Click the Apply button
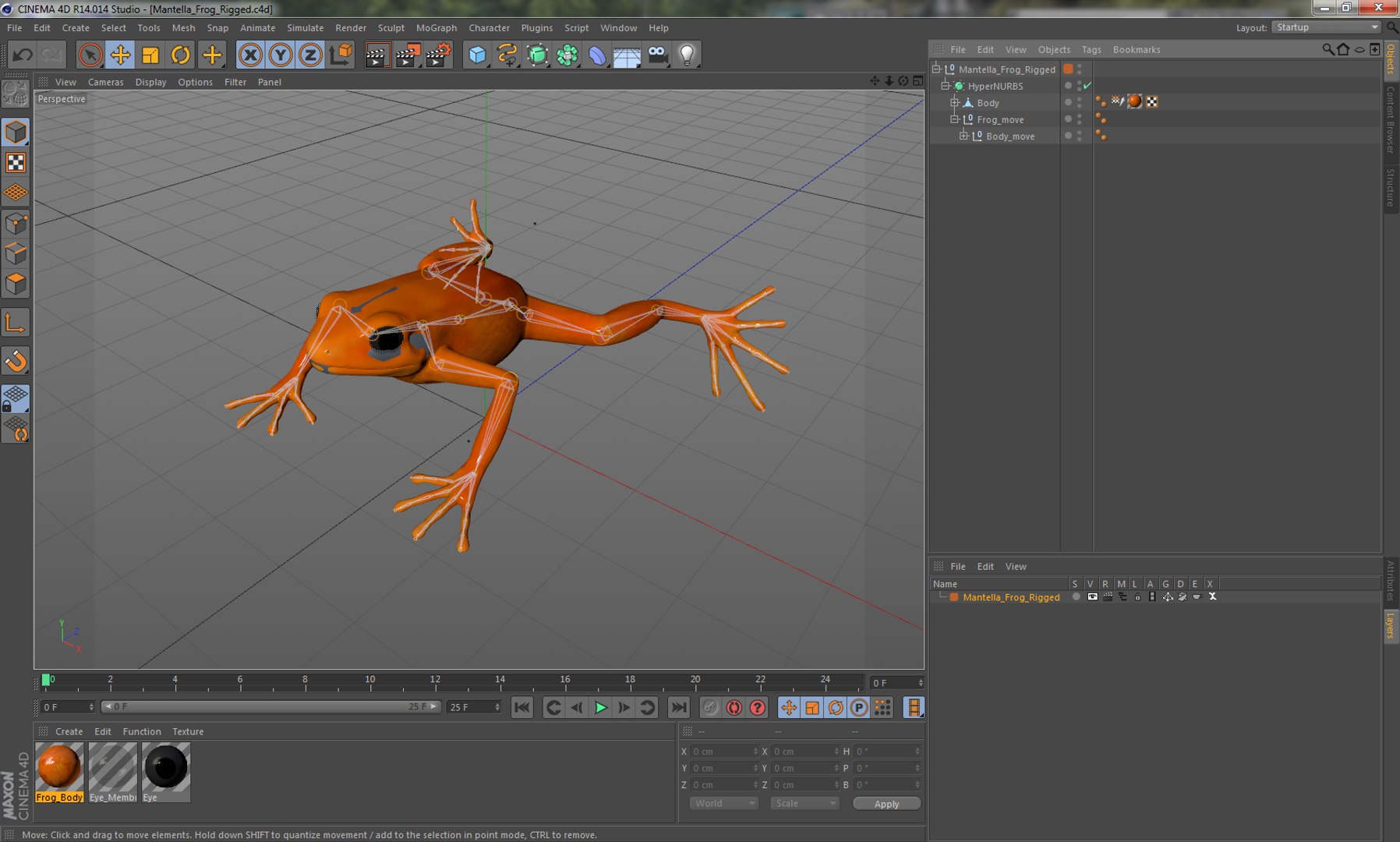 click(886, 804)
